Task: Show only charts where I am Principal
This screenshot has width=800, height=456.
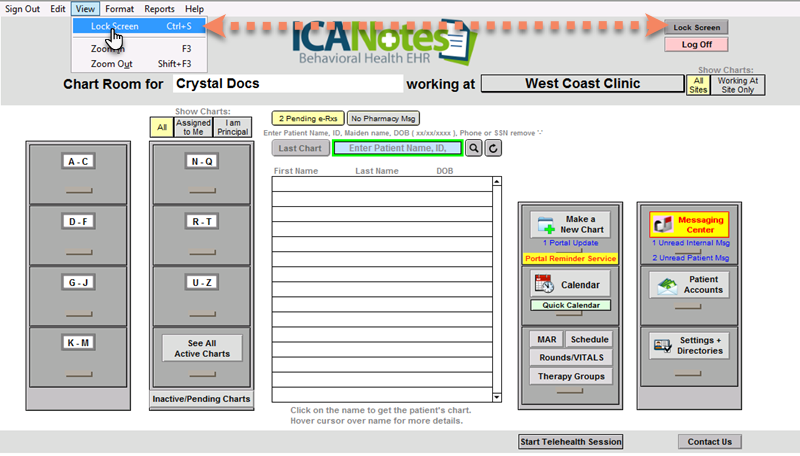Action: click(x=231, y=127)
